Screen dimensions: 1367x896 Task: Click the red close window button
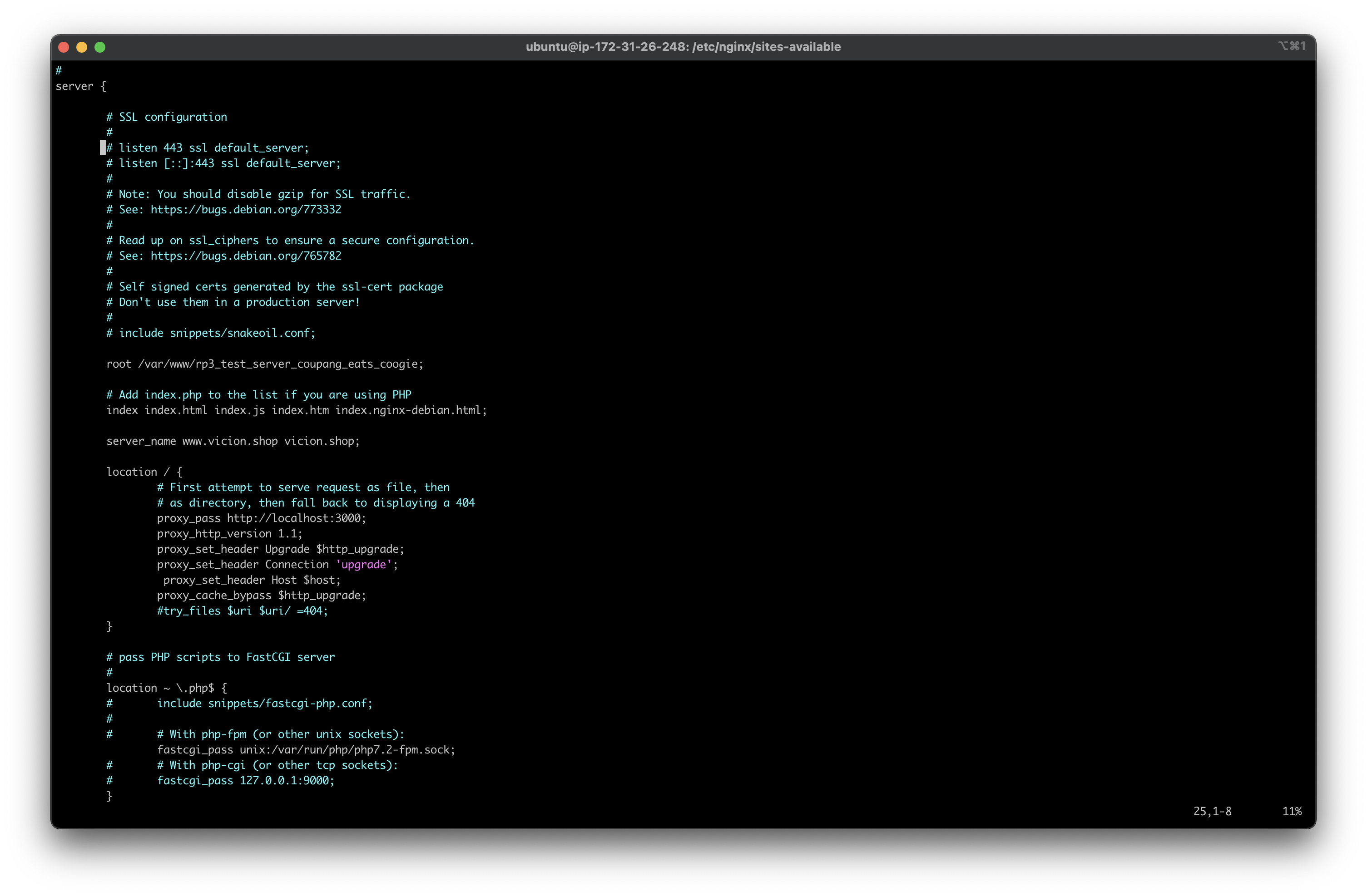tap(64, 47)
